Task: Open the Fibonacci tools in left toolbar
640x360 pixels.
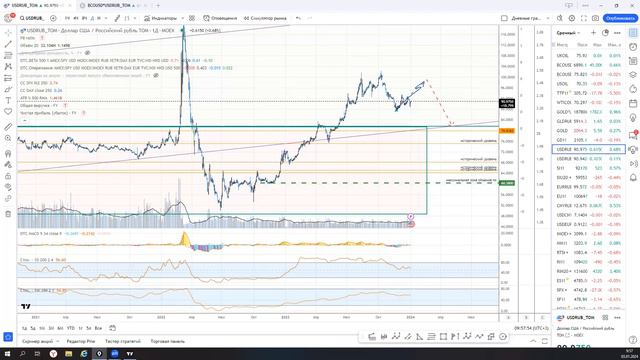Action: pos(8,55)
